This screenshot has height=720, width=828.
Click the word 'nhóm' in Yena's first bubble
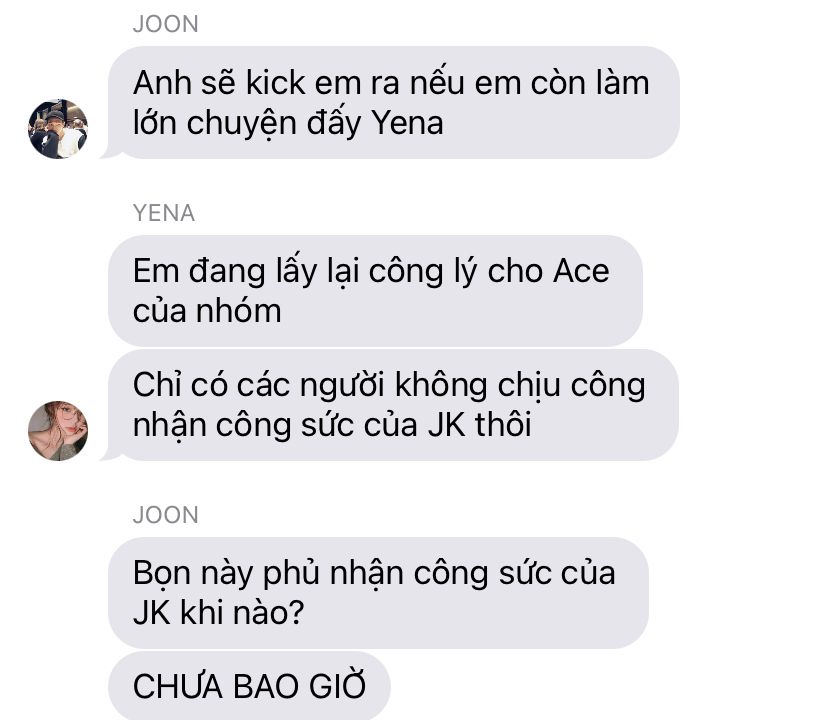[x=239, y=311]
